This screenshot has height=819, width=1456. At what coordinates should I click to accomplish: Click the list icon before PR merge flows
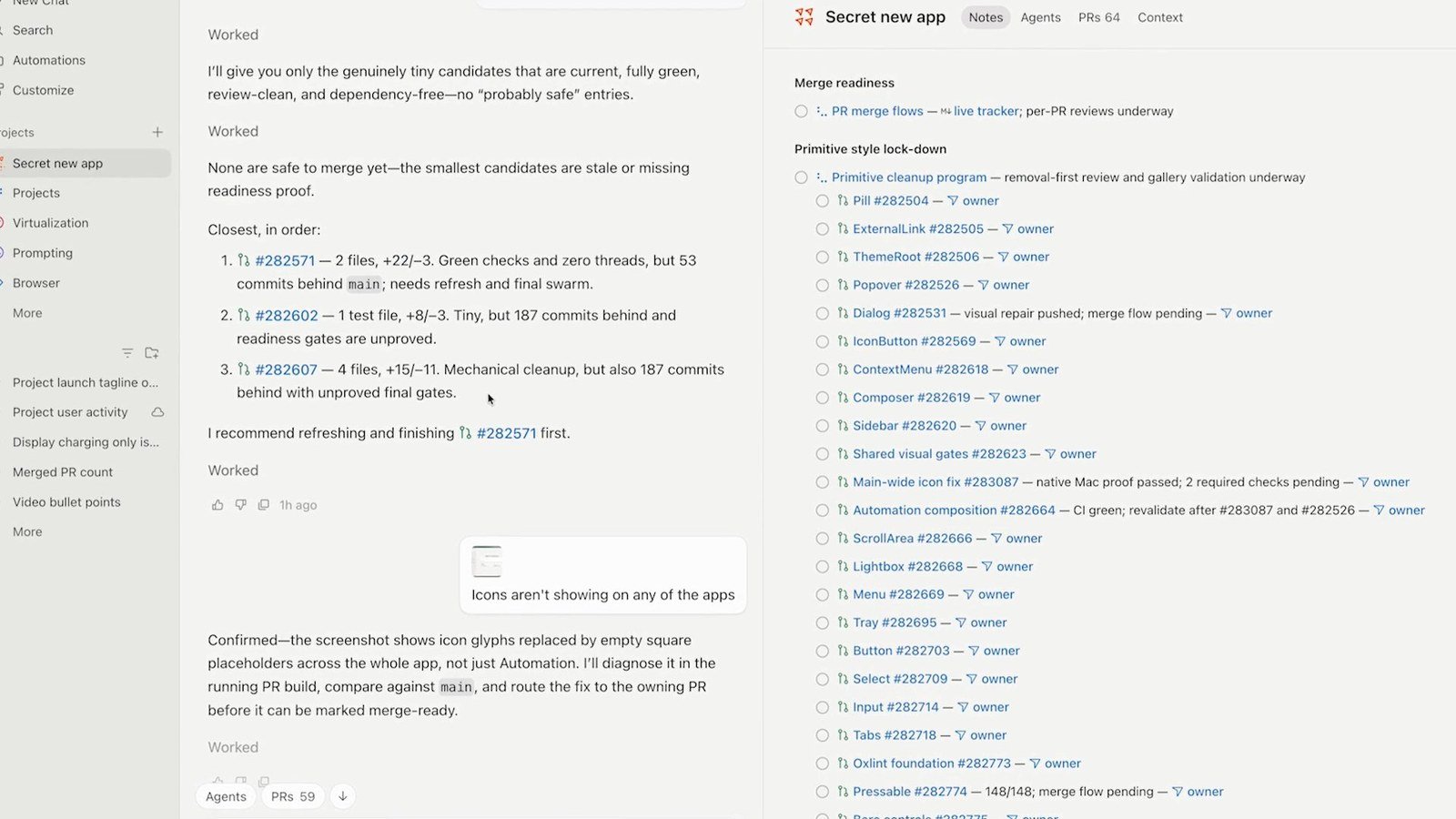[822, 111]
